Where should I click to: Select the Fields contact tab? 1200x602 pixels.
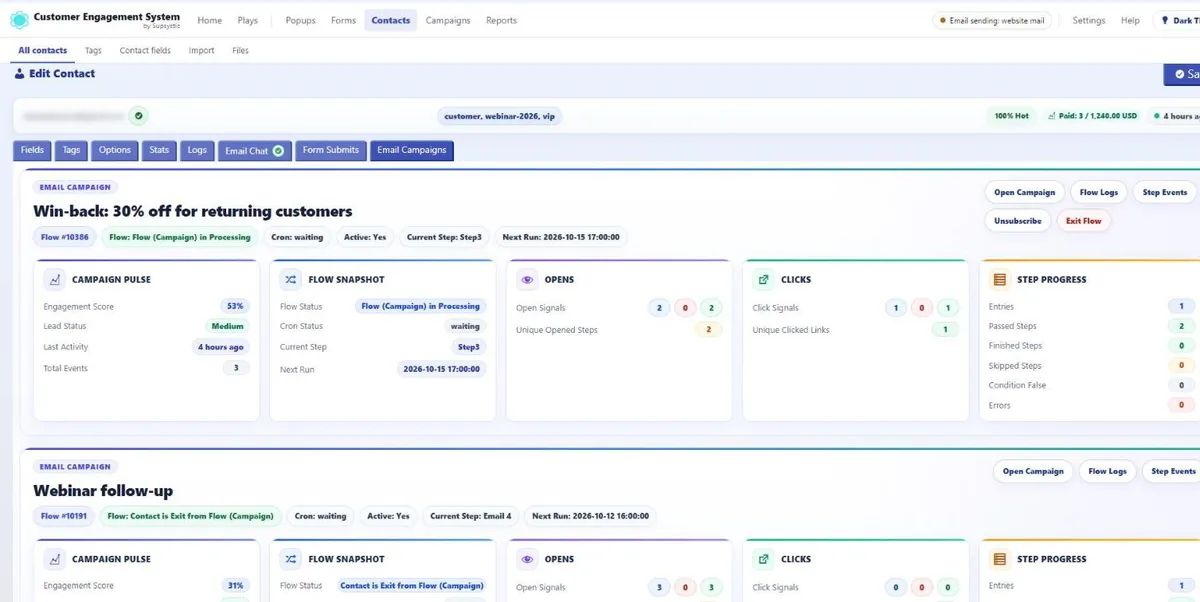(32, 150)
